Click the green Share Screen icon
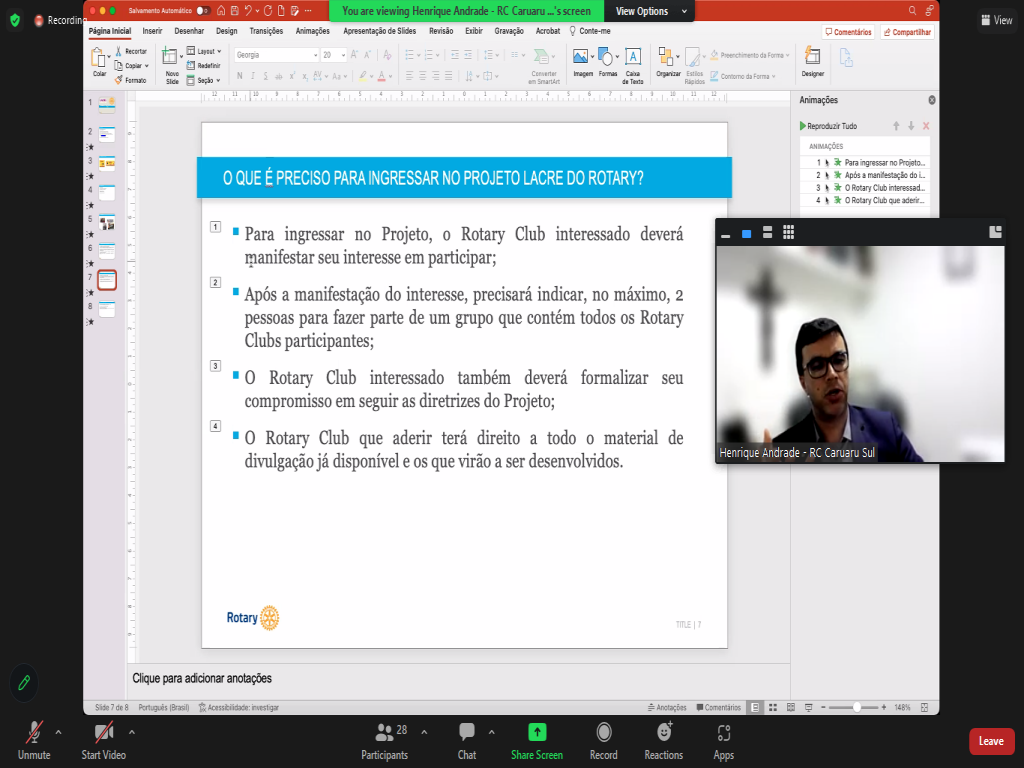 537,732
